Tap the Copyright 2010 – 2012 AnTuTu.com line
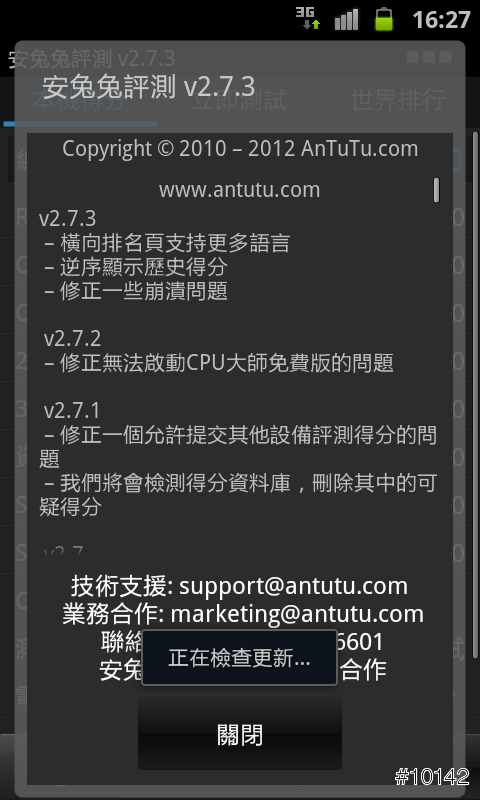Viewport: 480px width, 800px height. [x=240, y=149]
